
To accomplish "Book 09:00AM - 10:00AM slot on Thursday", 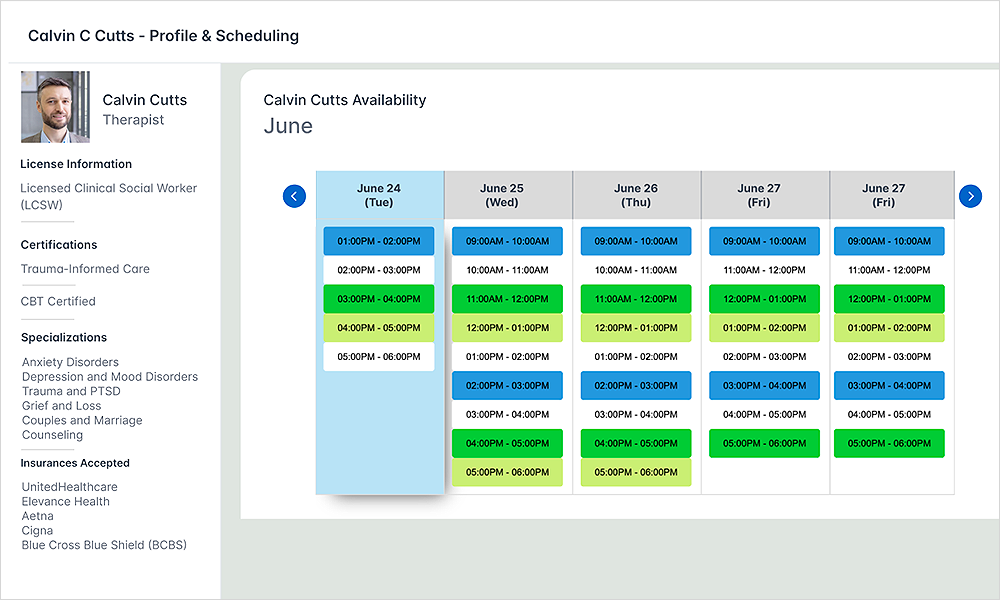I will (636, 241).
